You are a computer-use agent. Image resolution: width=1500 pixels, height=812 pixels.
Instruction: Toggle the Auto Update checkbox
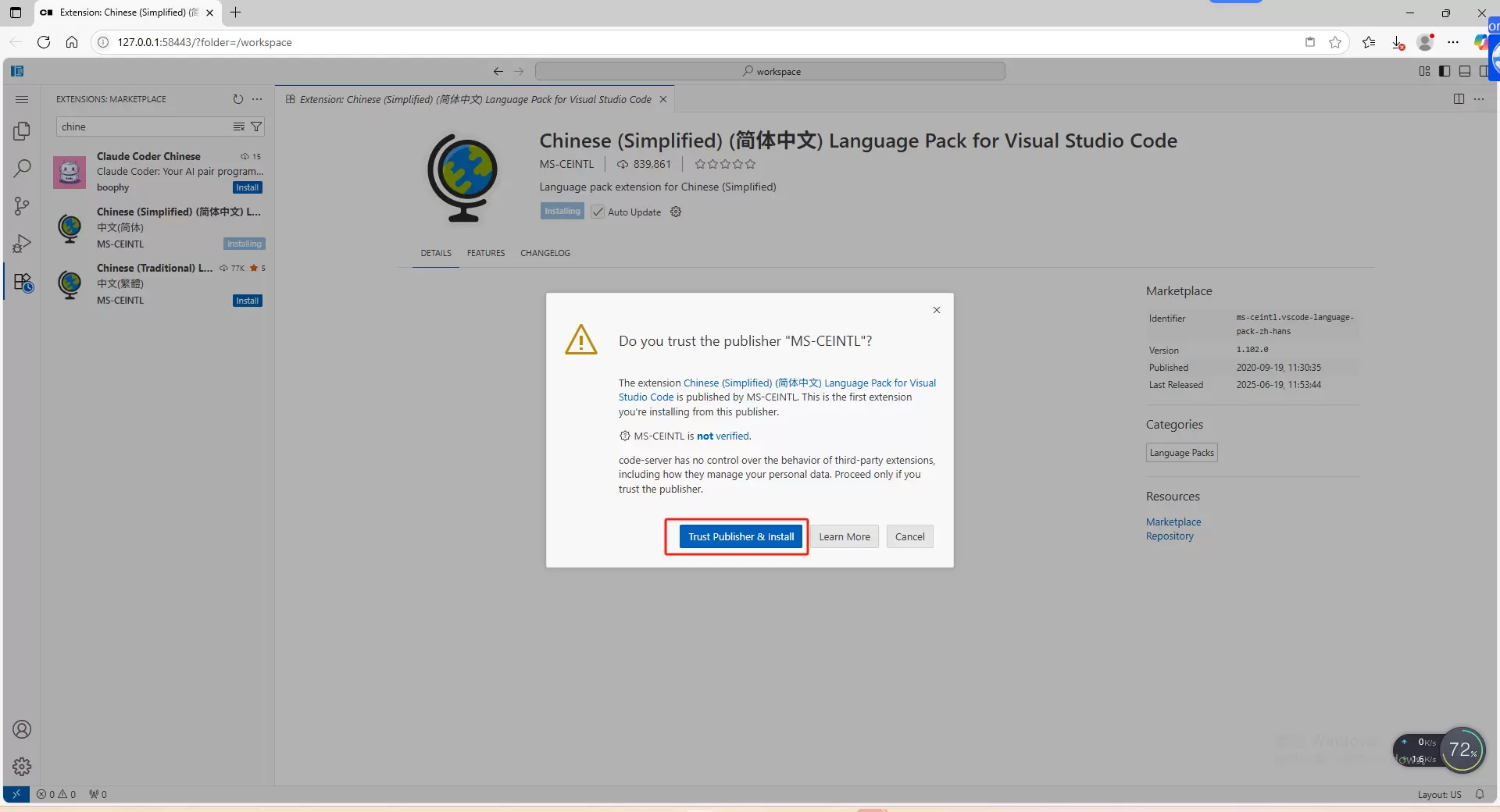coord(598,212)
